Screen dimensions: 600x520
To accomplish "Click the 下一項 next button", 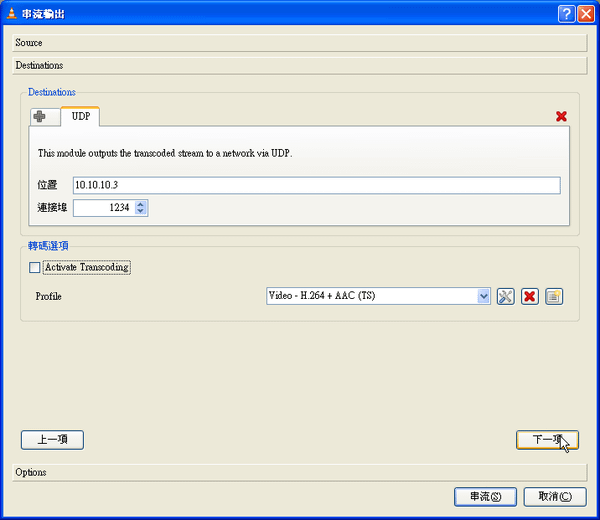I will pyautogui.click(x=547, y=440).
